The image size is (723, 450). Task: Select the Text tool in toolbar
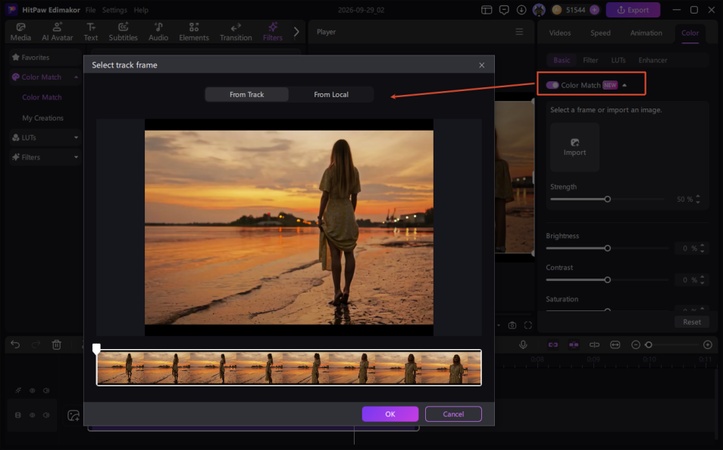pos(91,32)
